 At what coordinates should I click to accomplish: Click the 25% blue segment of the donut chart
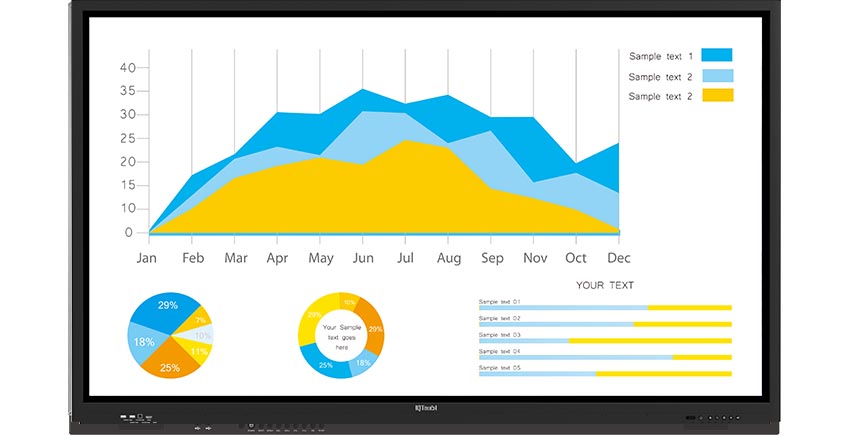click(x=326, y=366)
